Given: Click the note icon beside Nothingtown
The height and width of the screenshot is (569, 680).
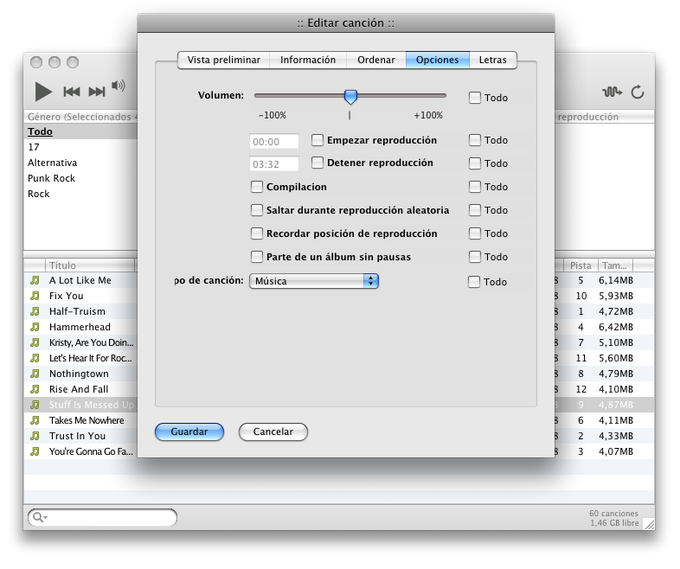Looking at the screenshot, I should point(35,374).
